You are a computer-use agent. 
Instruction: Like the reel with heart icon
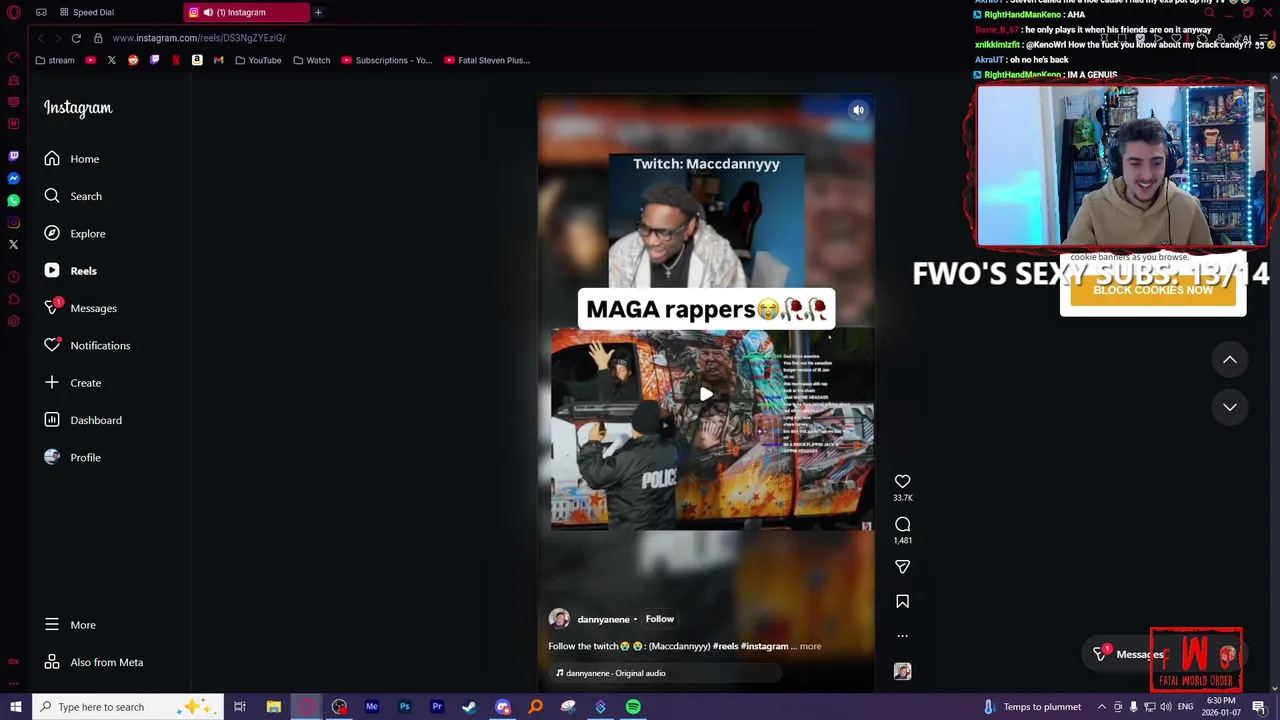pos(902,481)
